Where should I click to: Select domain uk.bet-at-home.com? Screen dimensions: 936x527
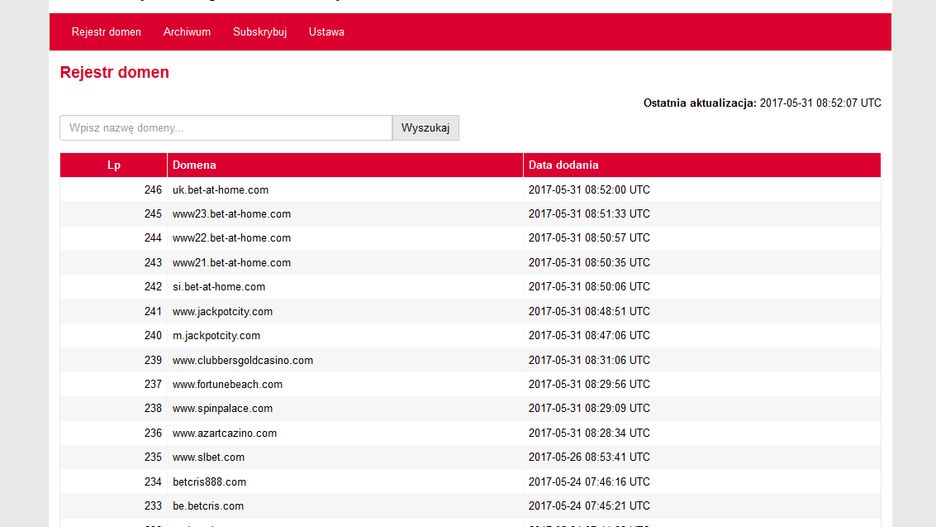click(220, 190)
